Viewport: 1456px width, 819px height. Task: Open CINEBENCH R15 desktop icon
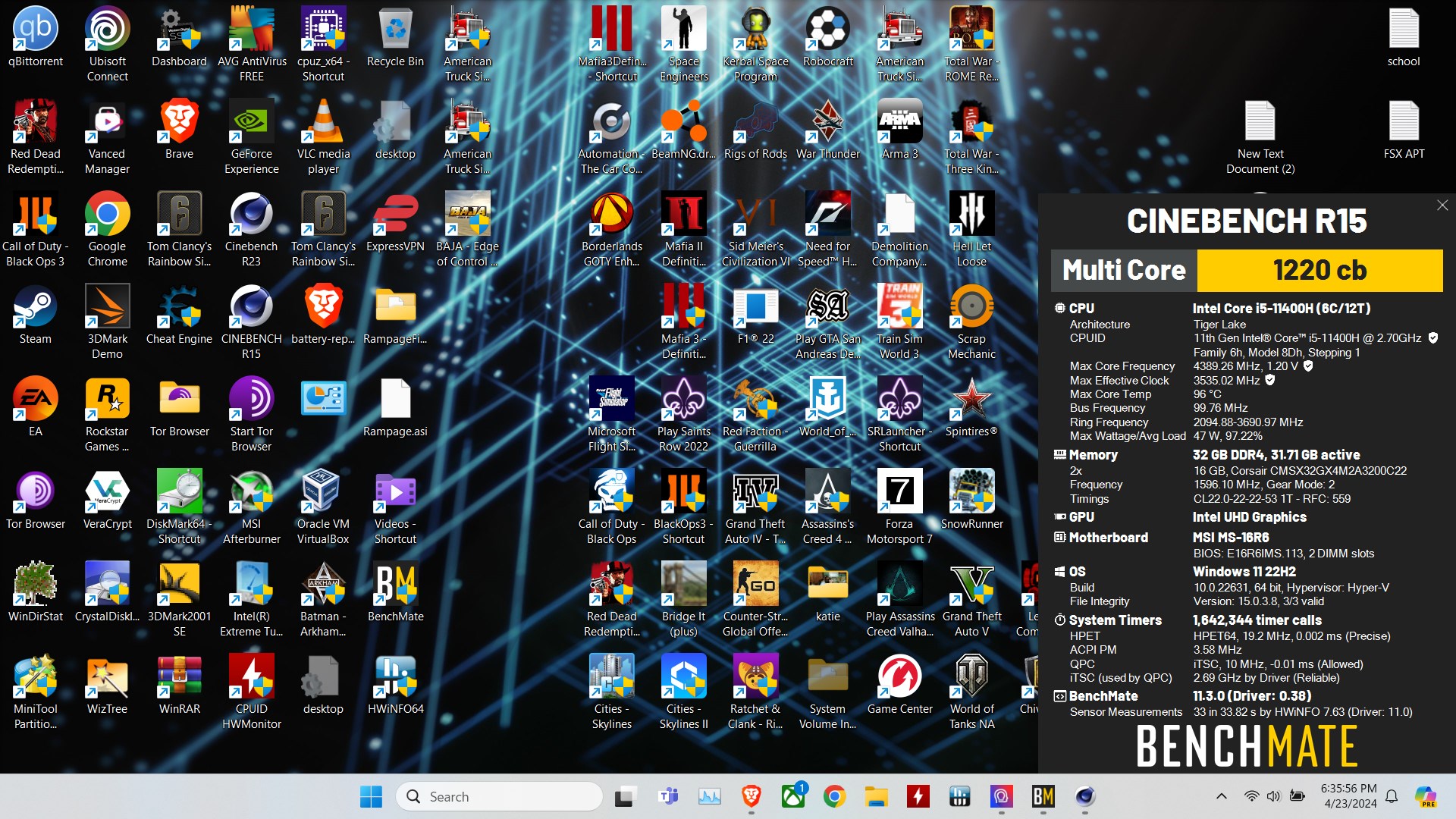[252, 323]
